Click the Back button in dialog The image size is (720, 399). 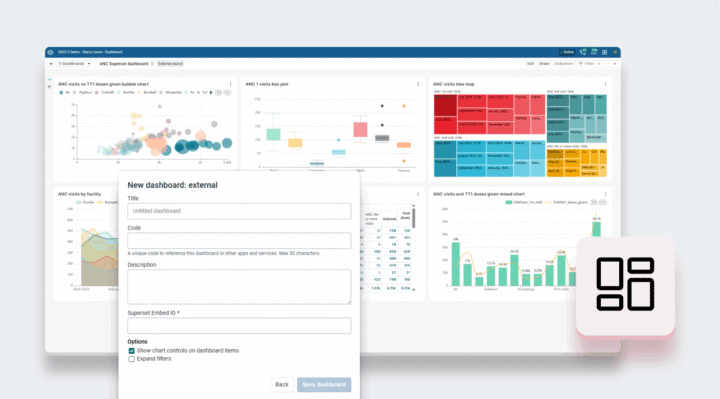[282, 385]
